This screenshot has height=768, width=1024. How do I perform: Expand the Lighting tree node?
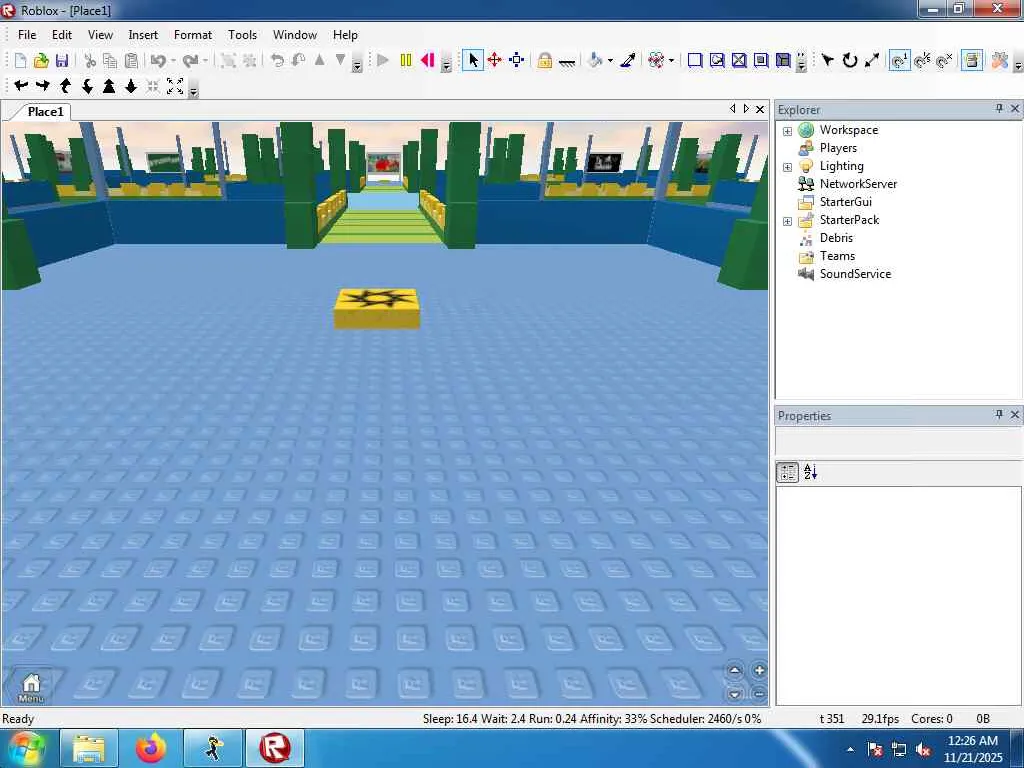coord(787,167)
